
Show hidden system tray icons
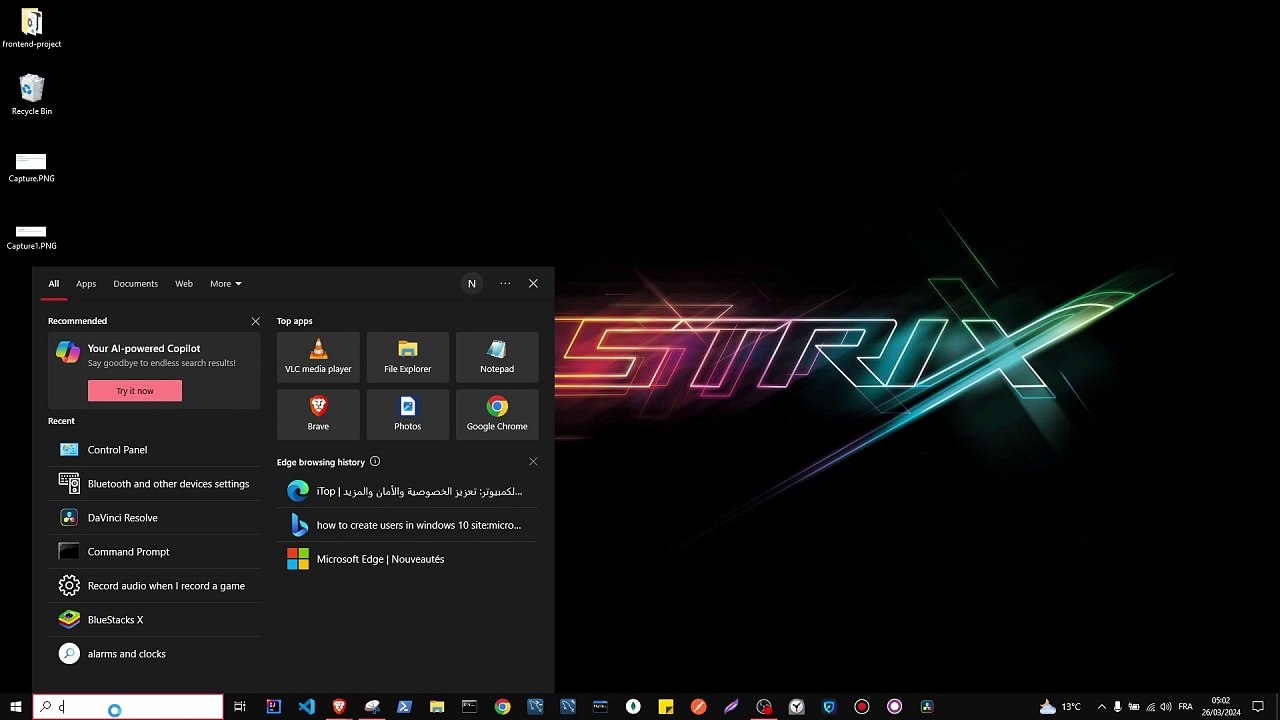[x=1102, y=707]
